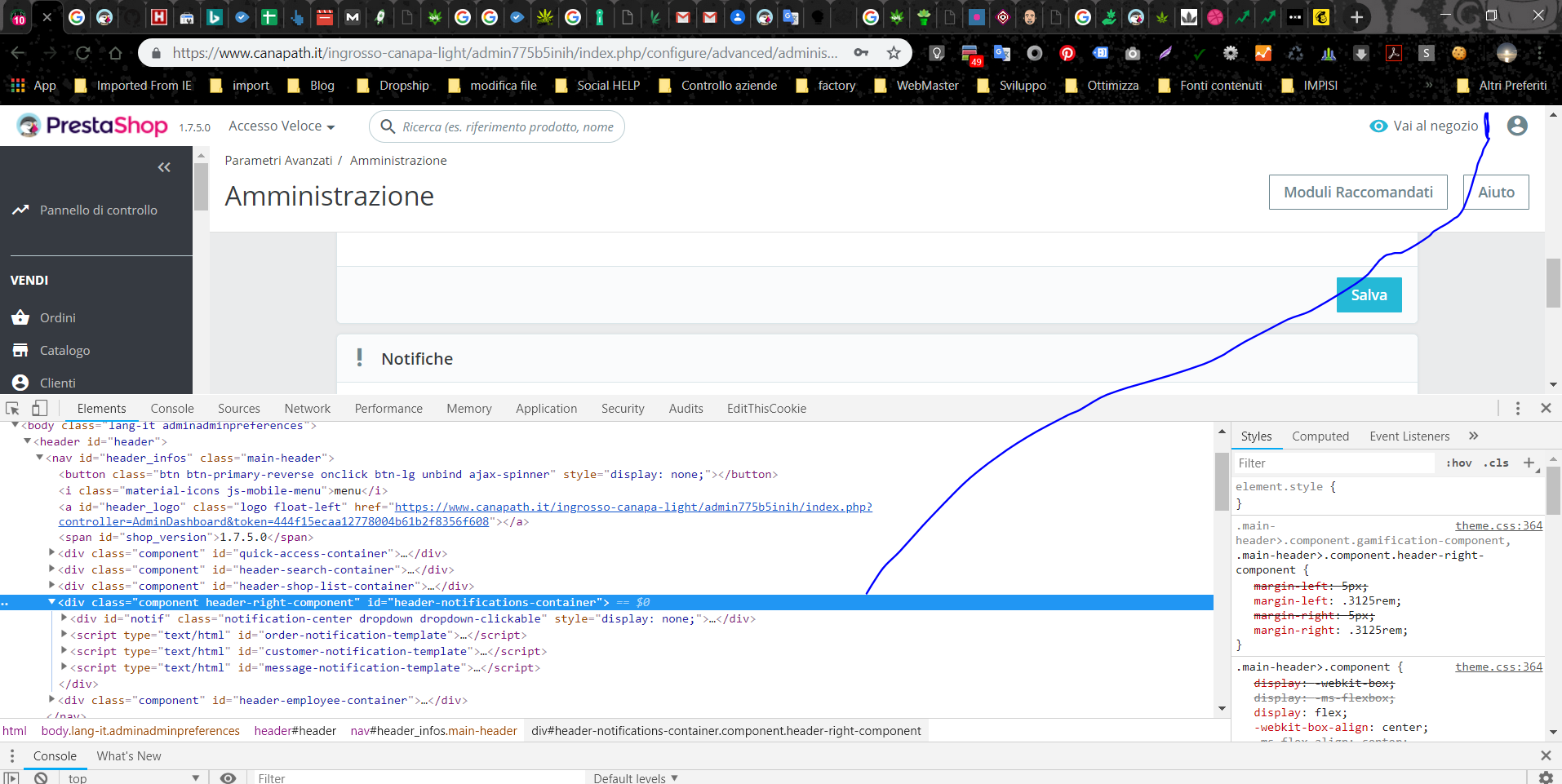Click the Adobe Acrobat extension icon

coord(1394,53)
